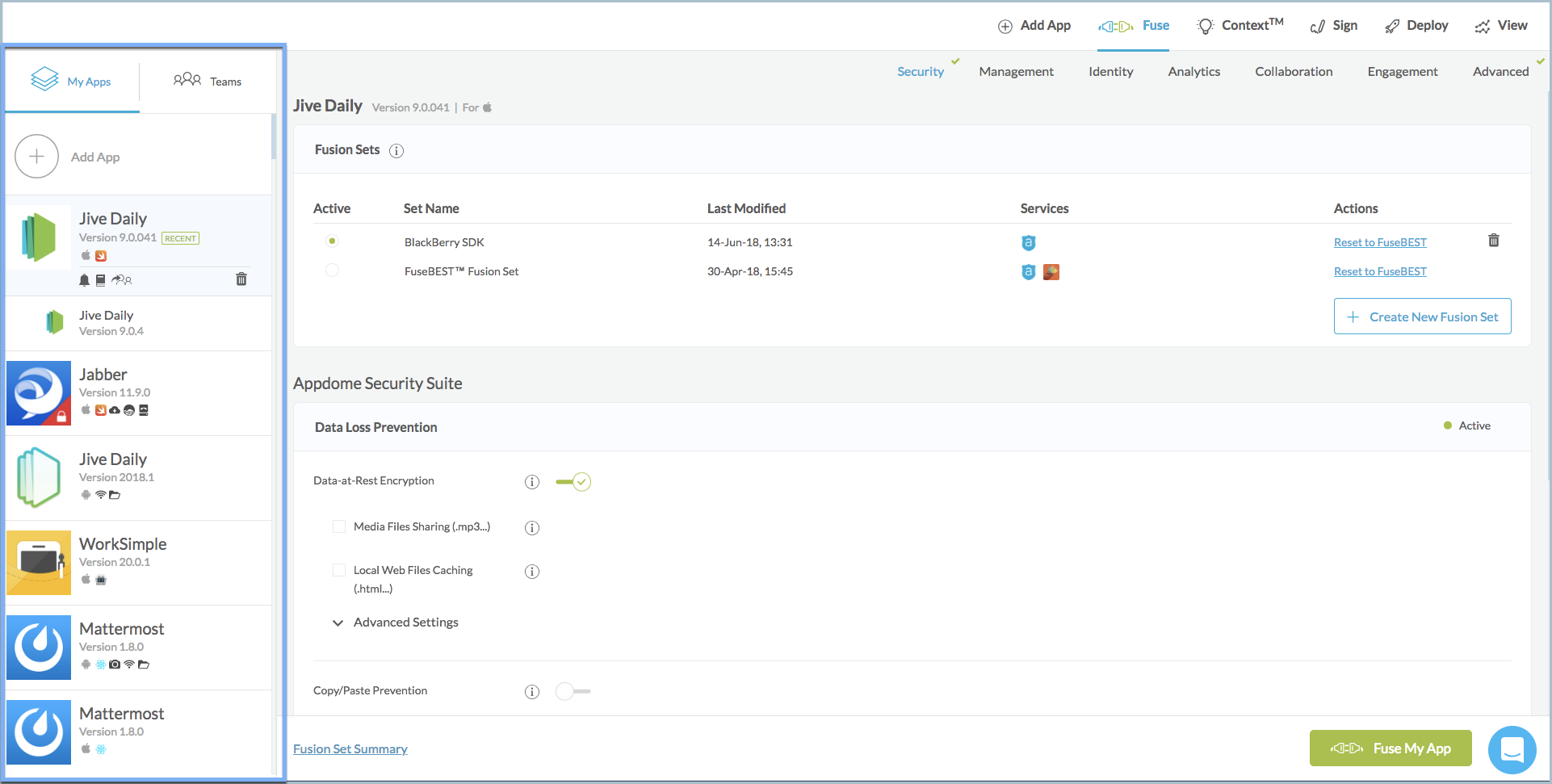The width and height of the screenshot is (1552, 784).
Task: Select the Jabber app thumbnail
Action: click(x=39, y=393)
